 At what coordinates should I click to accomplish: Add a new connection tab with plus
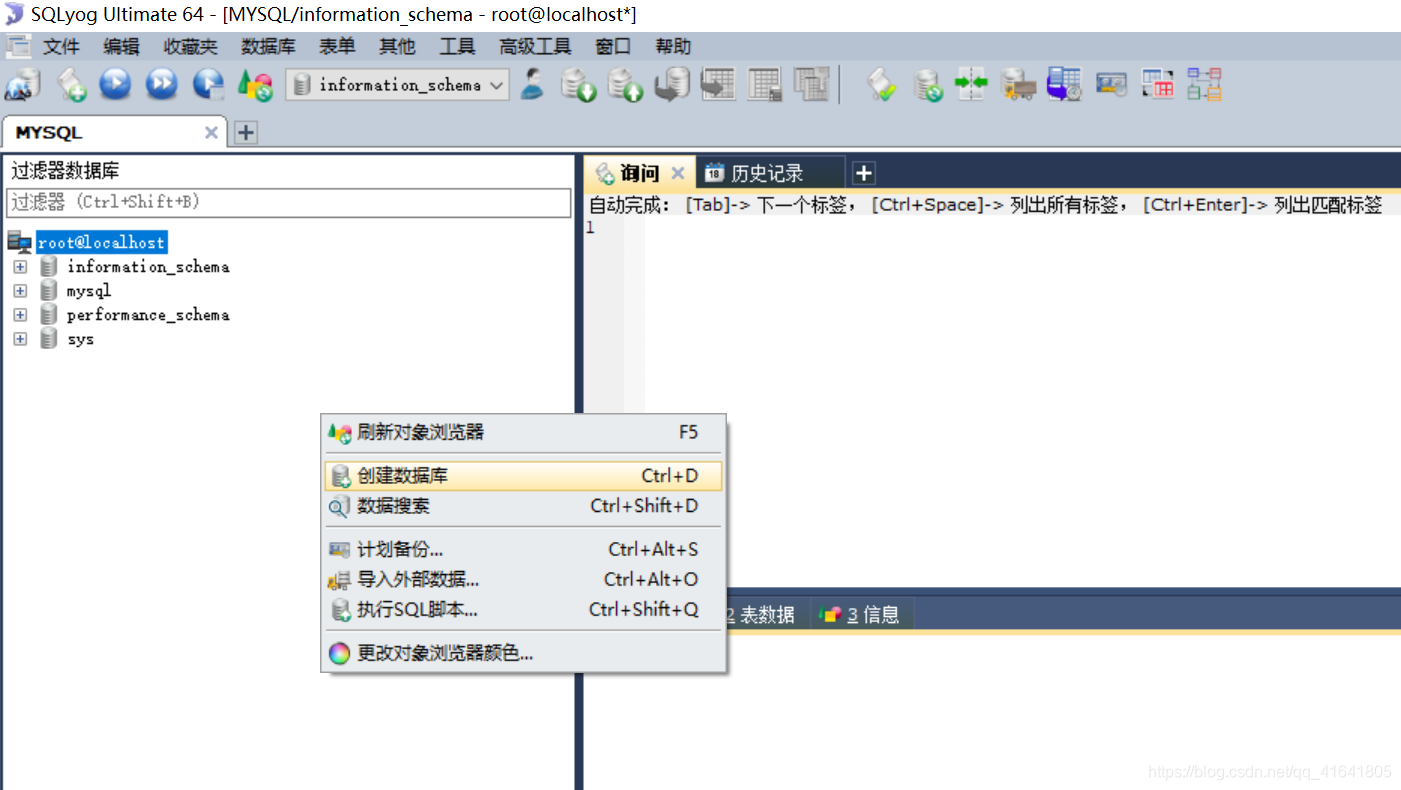coord(246,133)
